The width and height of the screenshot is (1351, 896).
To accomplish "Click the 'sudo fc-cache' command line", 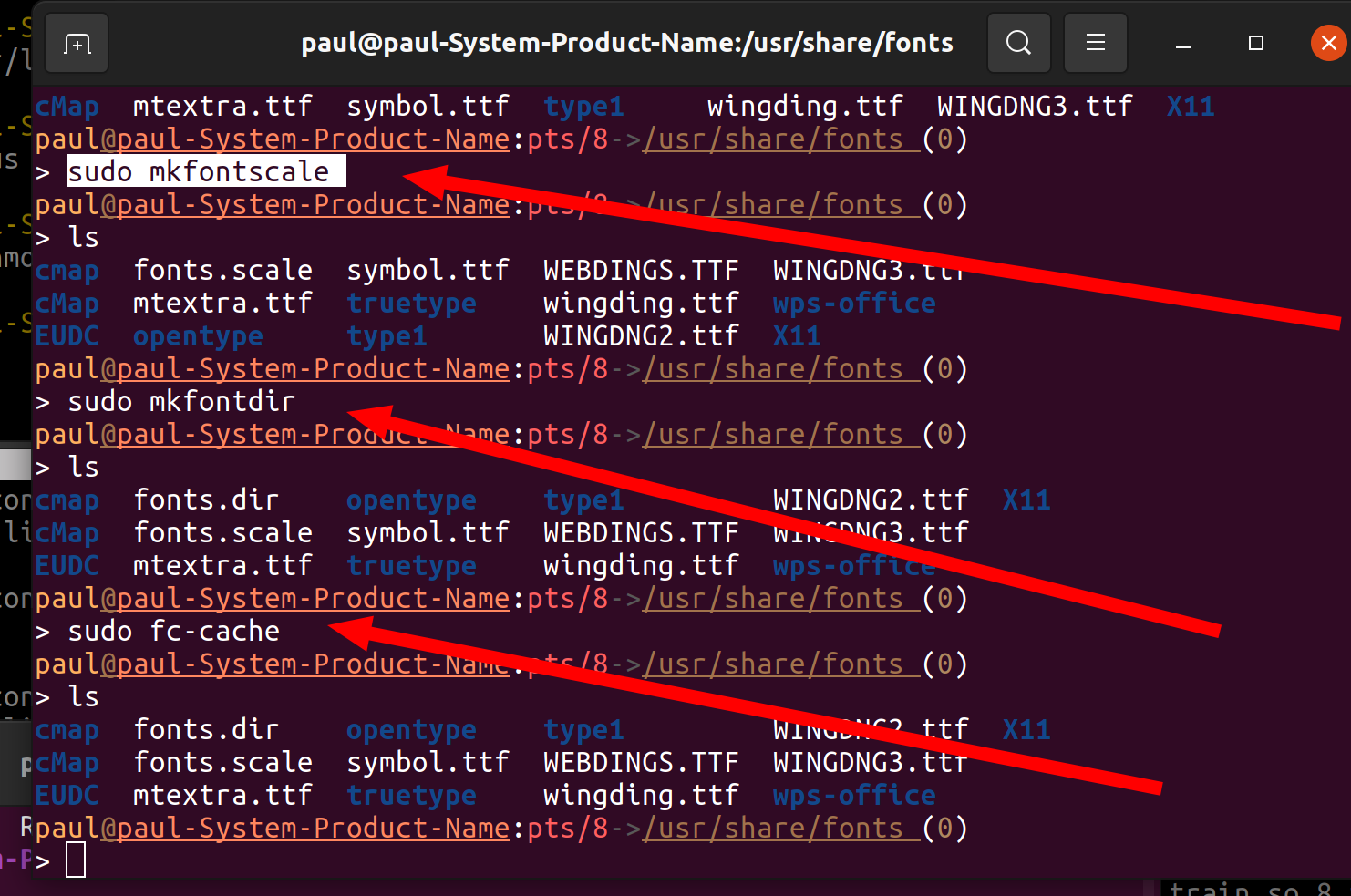I will point(173,631).
